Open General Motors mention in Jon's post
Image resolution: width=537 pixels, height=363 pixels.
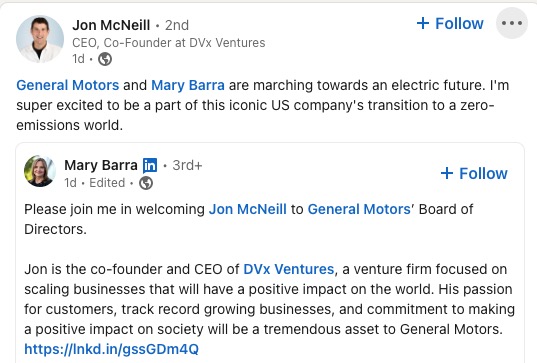click(x=68, y=85)
